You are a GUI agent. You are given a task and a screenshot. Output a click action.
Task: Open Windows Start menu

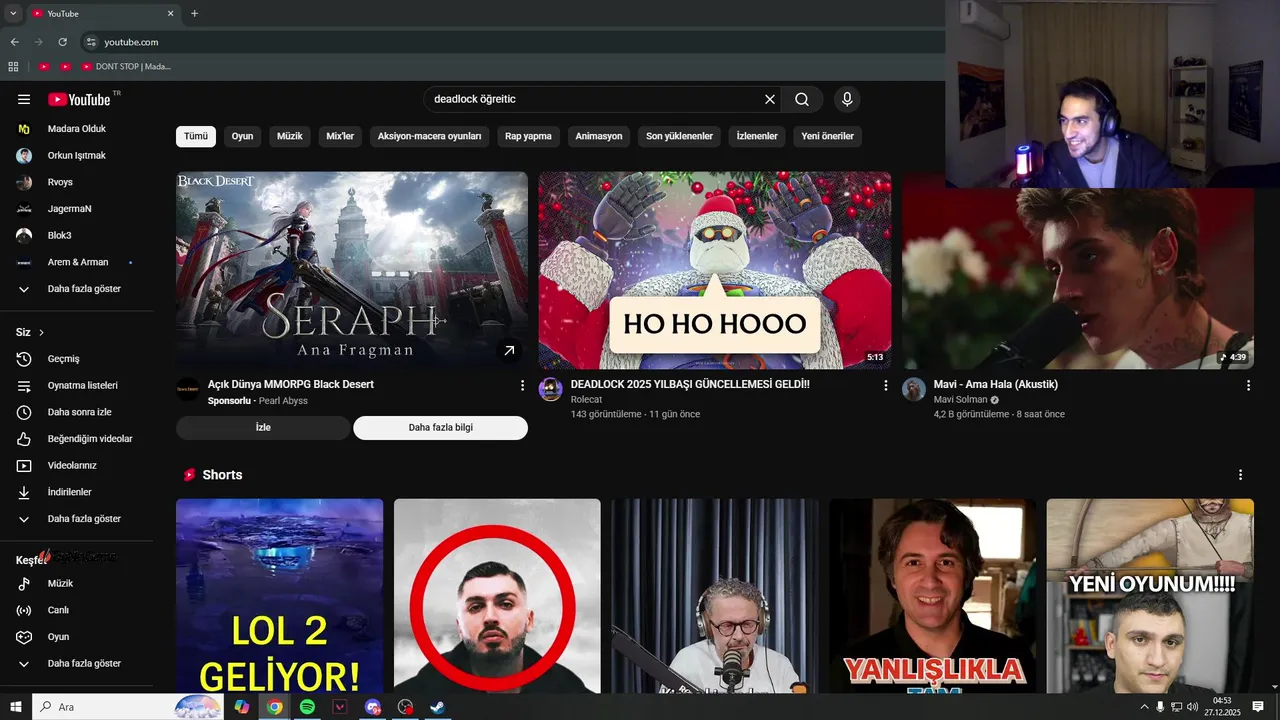(16, 707)
